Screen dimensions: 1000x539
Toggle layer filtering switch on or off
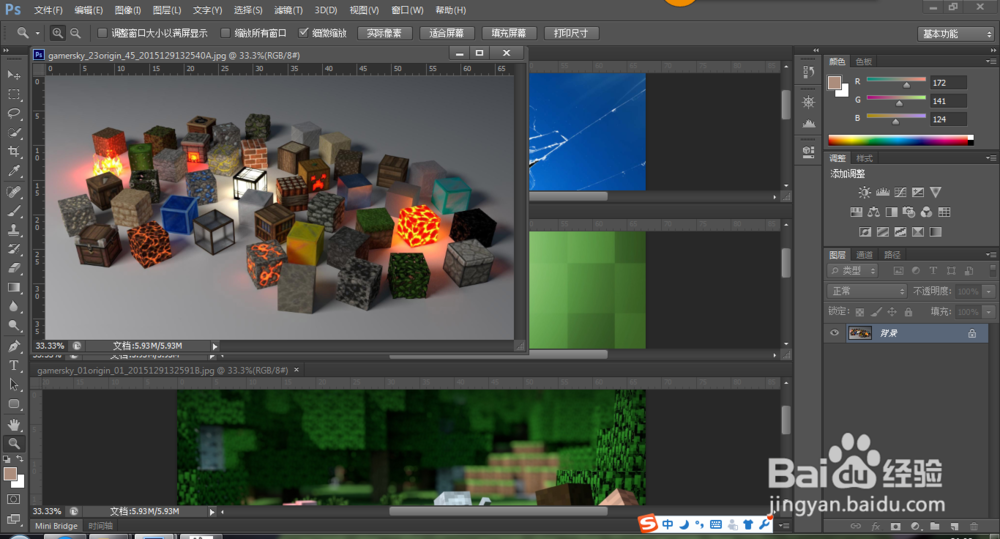(992, 270)
